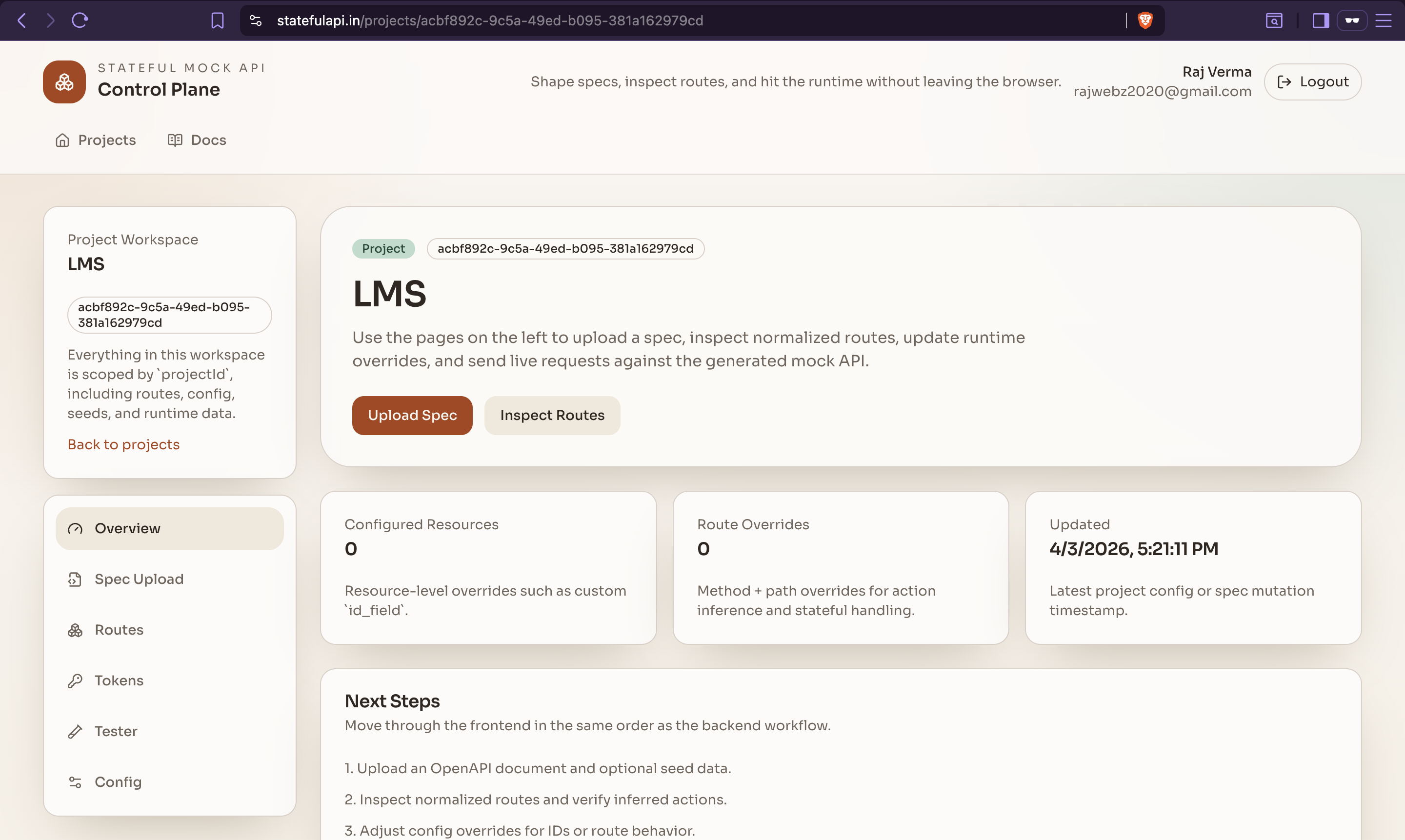Click the key icon next to Tokens
This screenshot has height=840, width=1405.
(x=75, y=680)
